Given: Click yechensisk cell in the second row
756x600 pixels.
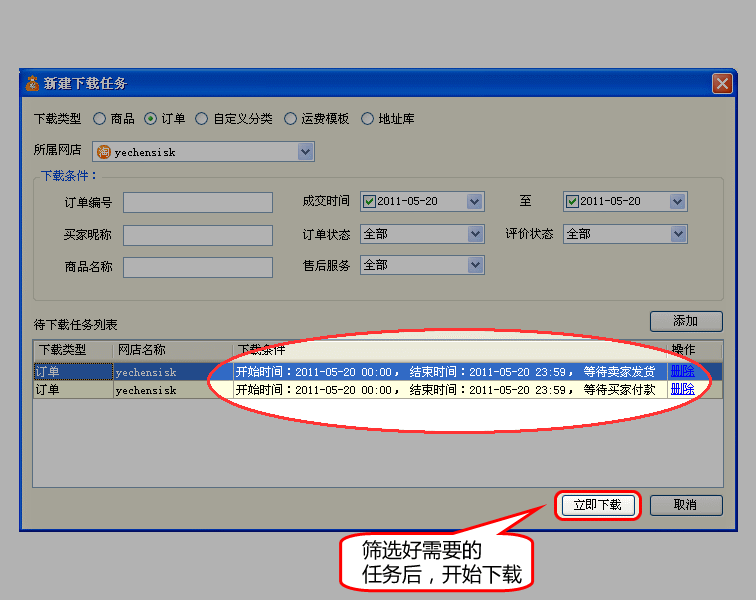Looking at the screenshot, I should [x=173, y=390].
